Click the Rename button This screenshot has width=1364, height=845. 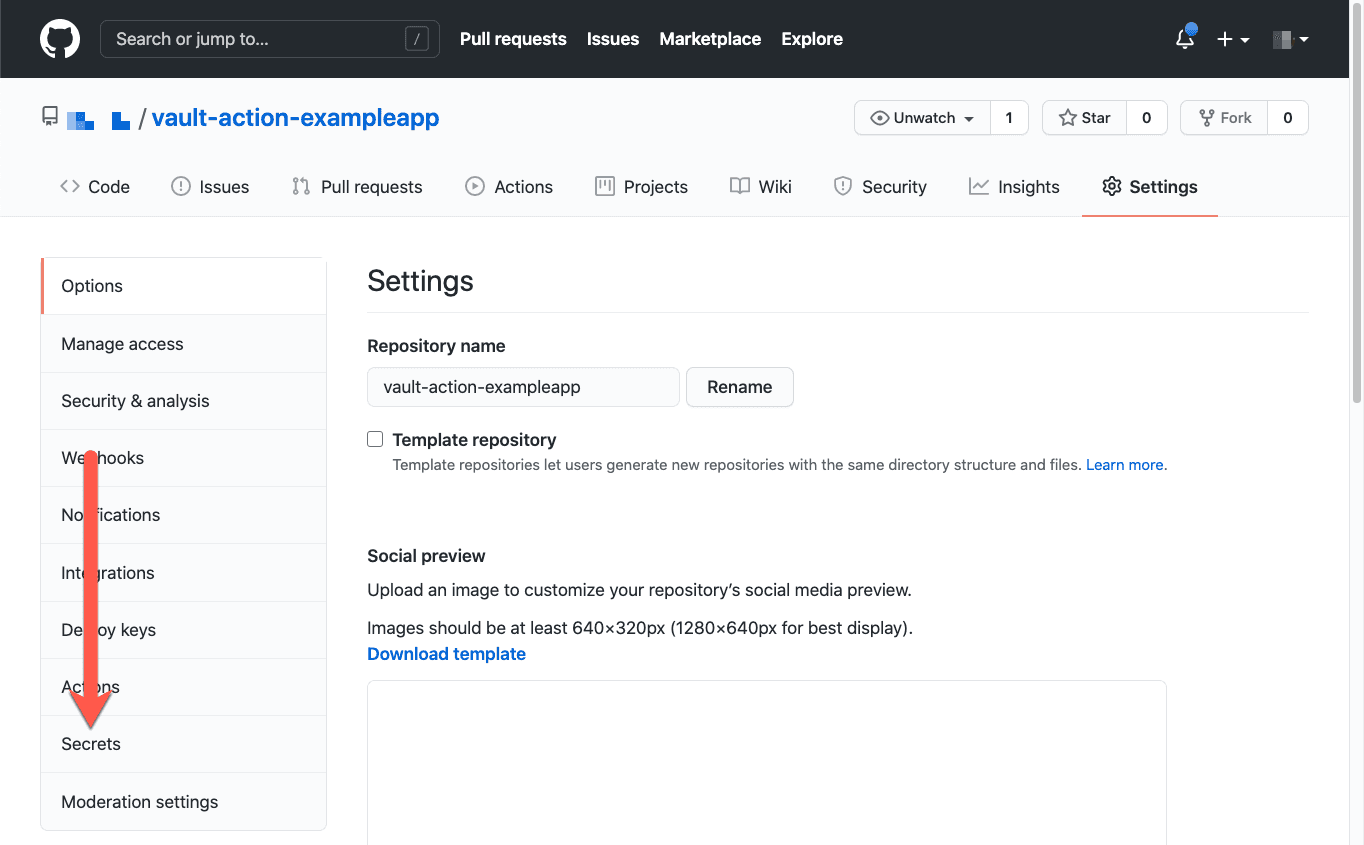point(740,387)
